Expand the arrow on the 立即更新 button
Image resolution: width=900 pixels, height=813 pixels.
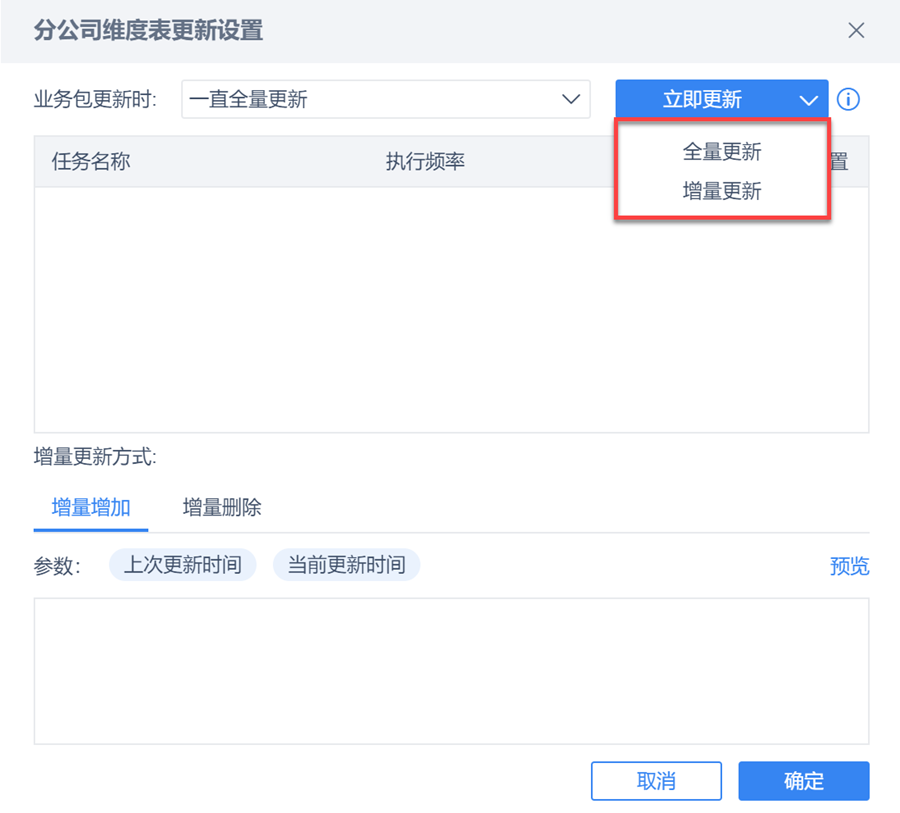click(808, 100)
